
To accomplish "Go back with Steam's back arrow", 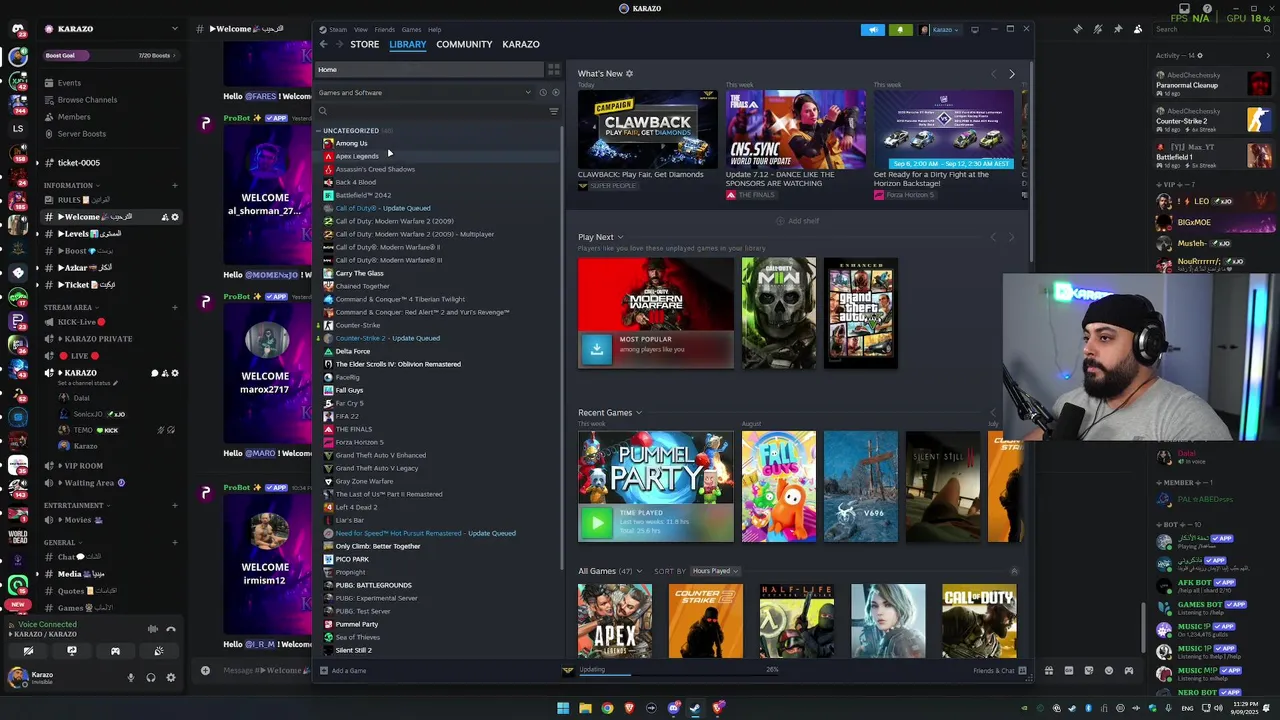I will [323, 44].
